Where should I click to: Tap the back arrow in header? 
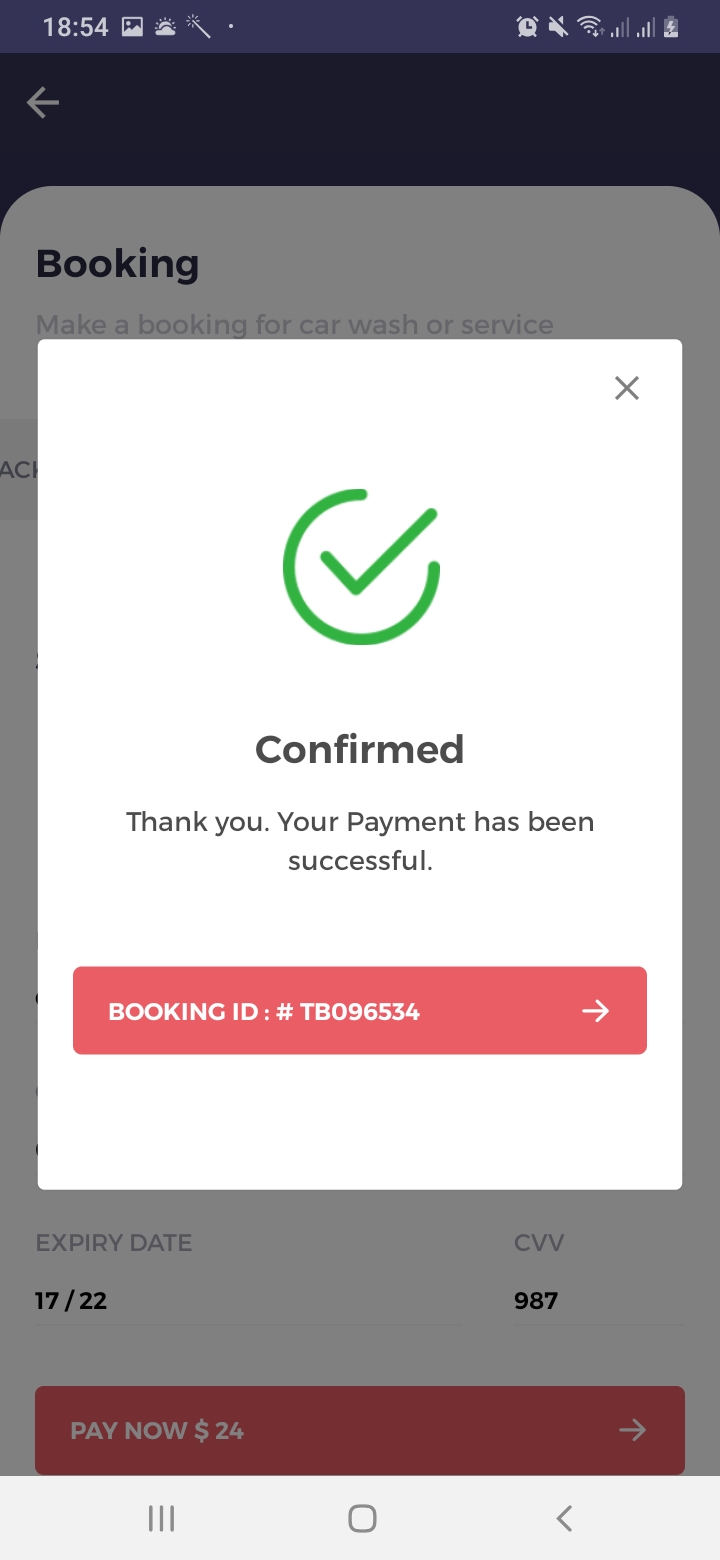[43, 102]
